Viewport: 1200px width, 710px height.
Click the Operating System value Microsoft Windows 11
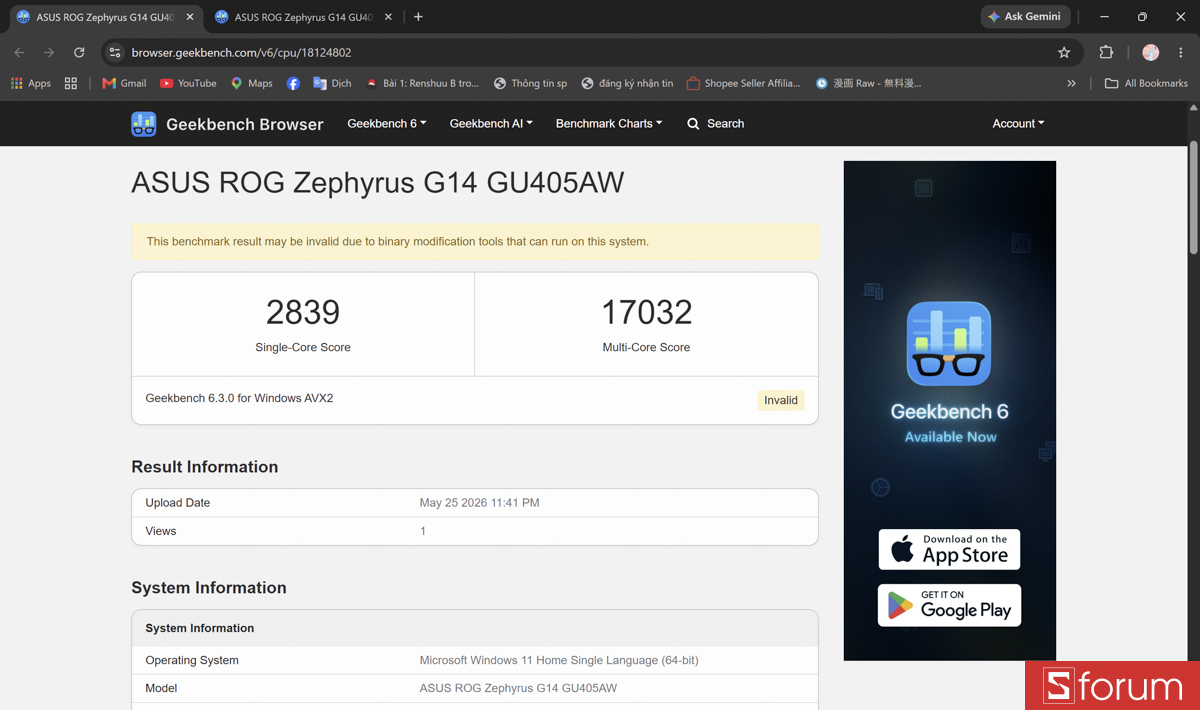(x=559, y=660)
